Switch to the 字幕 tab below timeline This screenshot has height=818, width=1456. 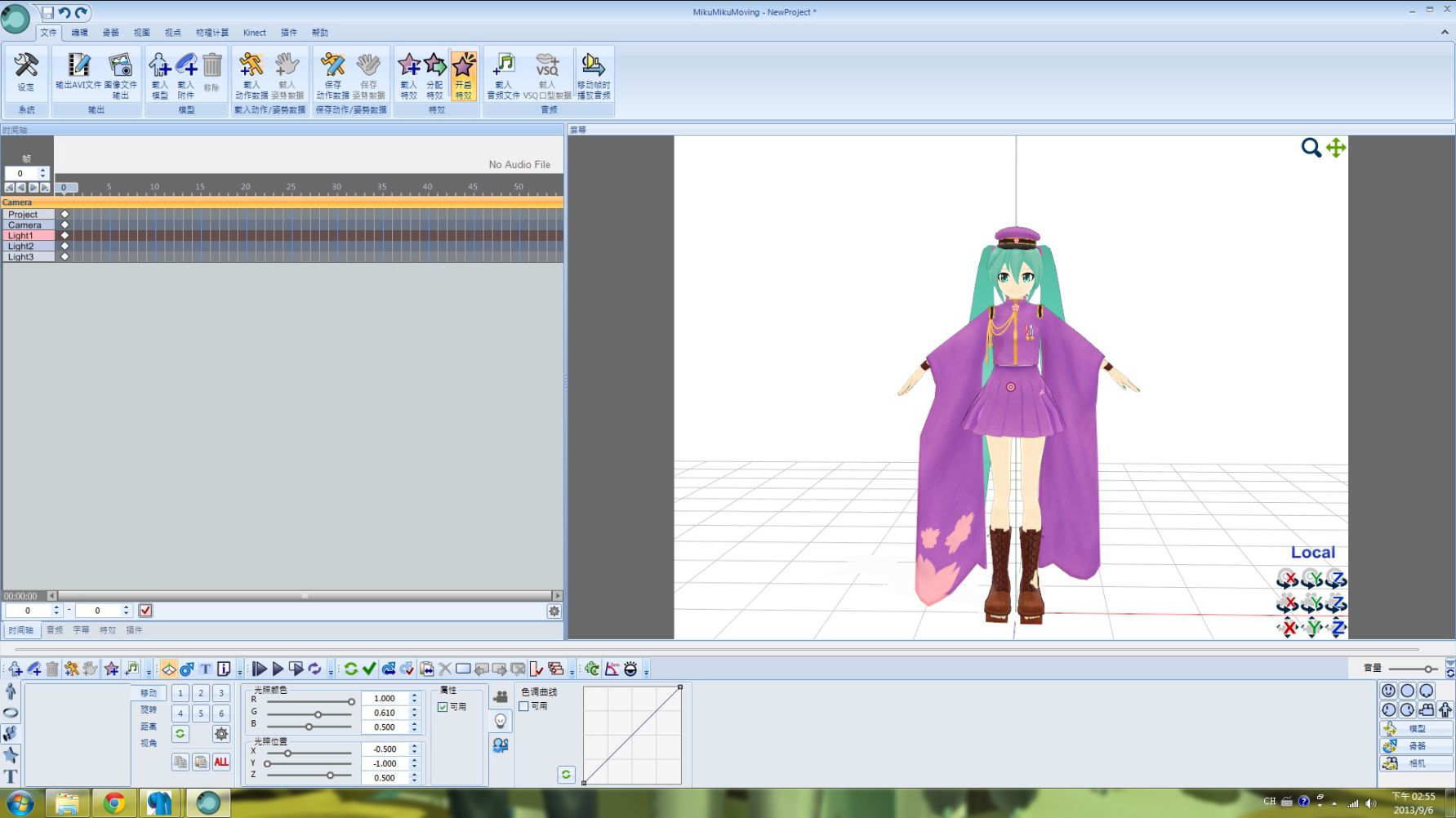pos(81,630)
